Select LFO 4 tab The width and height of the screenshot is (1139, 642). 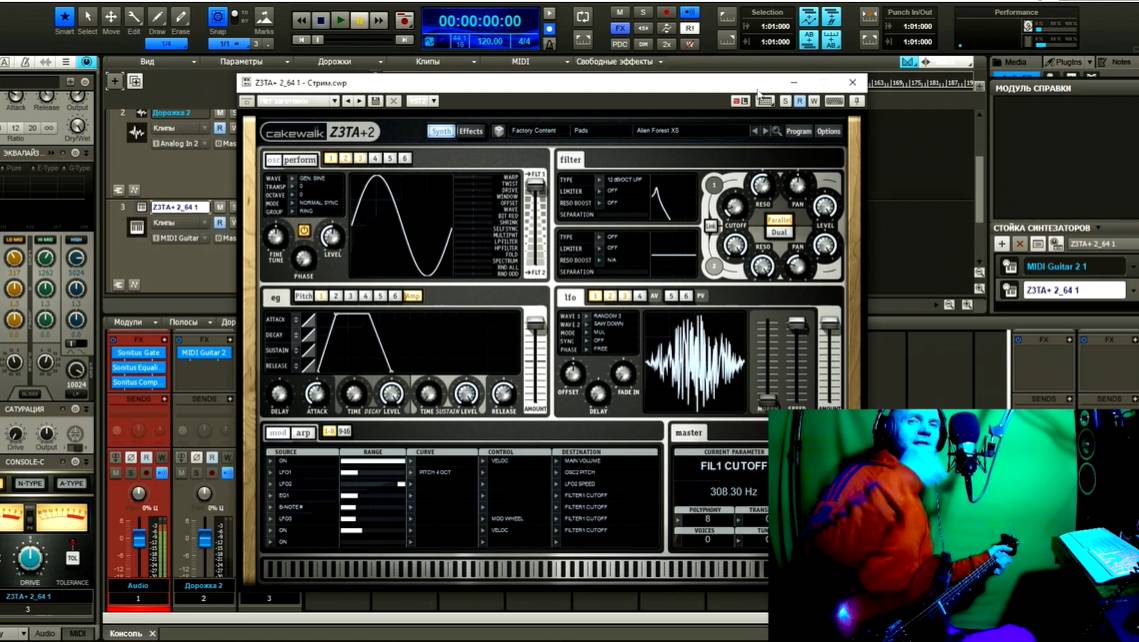[639, 296]
